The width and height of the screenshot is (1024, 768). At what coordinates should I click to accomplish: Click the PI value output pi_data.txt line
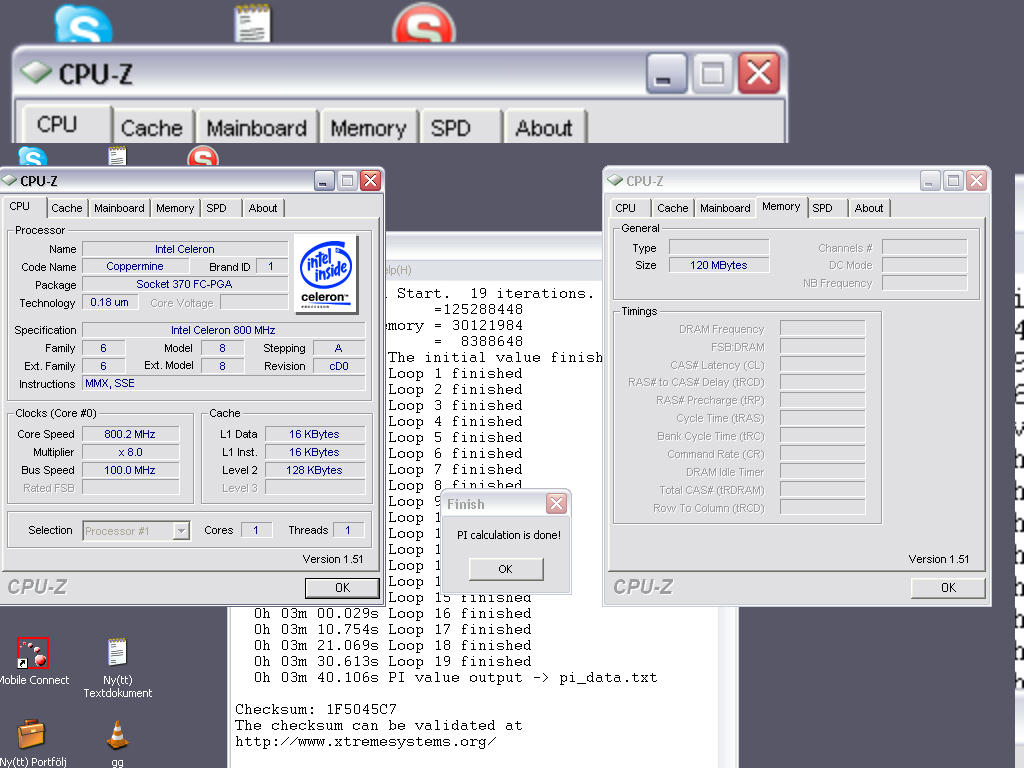click(x=455, y=678)
